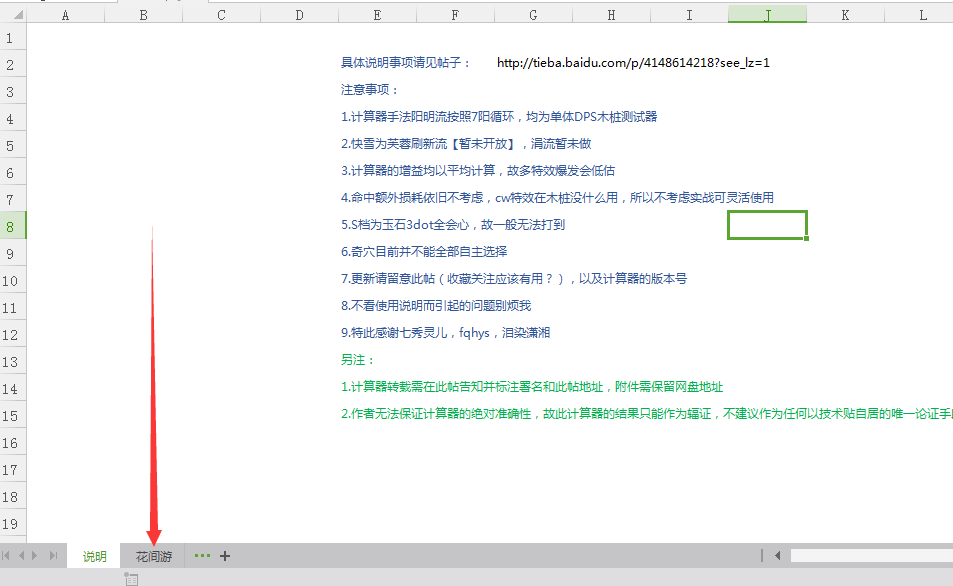The height and width of the screenshot is (586, 953).
Task: Click the selected cell J8
Action: point(767,225)
